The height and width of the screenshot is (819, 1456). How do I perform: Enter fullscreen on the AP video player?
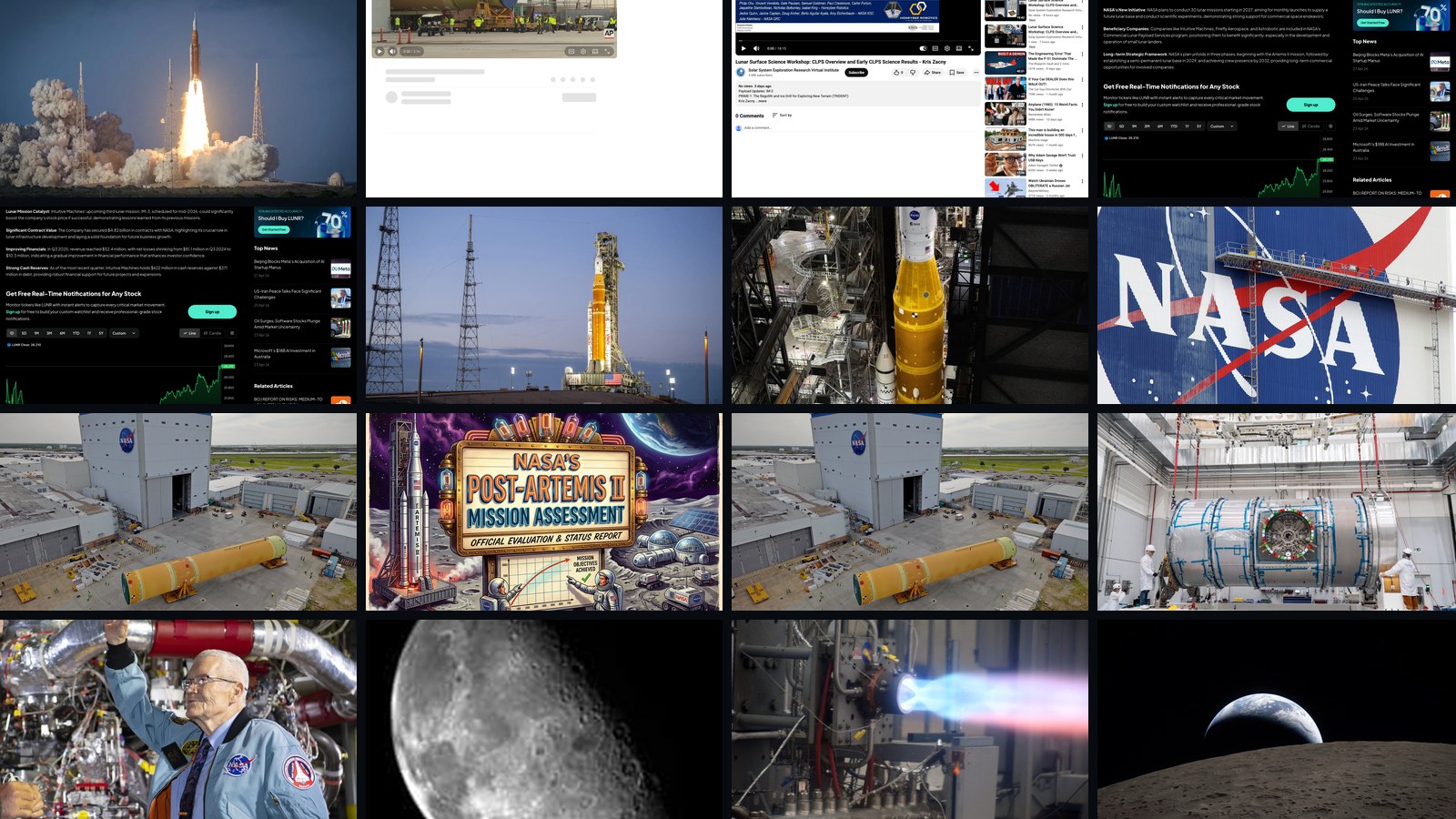(607, 51)
